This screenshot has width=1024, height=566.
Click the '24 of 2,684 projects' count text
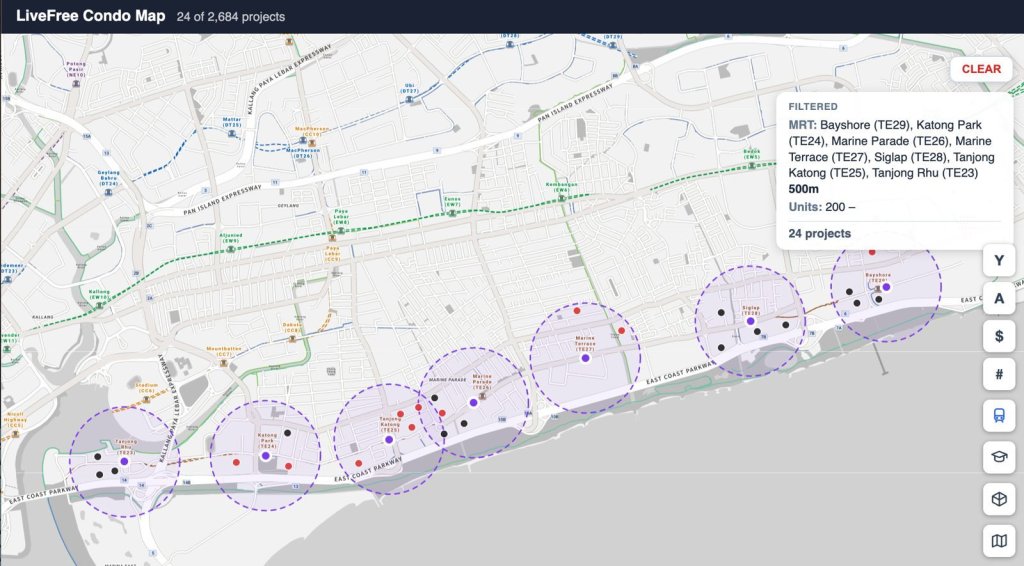click(x=231, y=17)
